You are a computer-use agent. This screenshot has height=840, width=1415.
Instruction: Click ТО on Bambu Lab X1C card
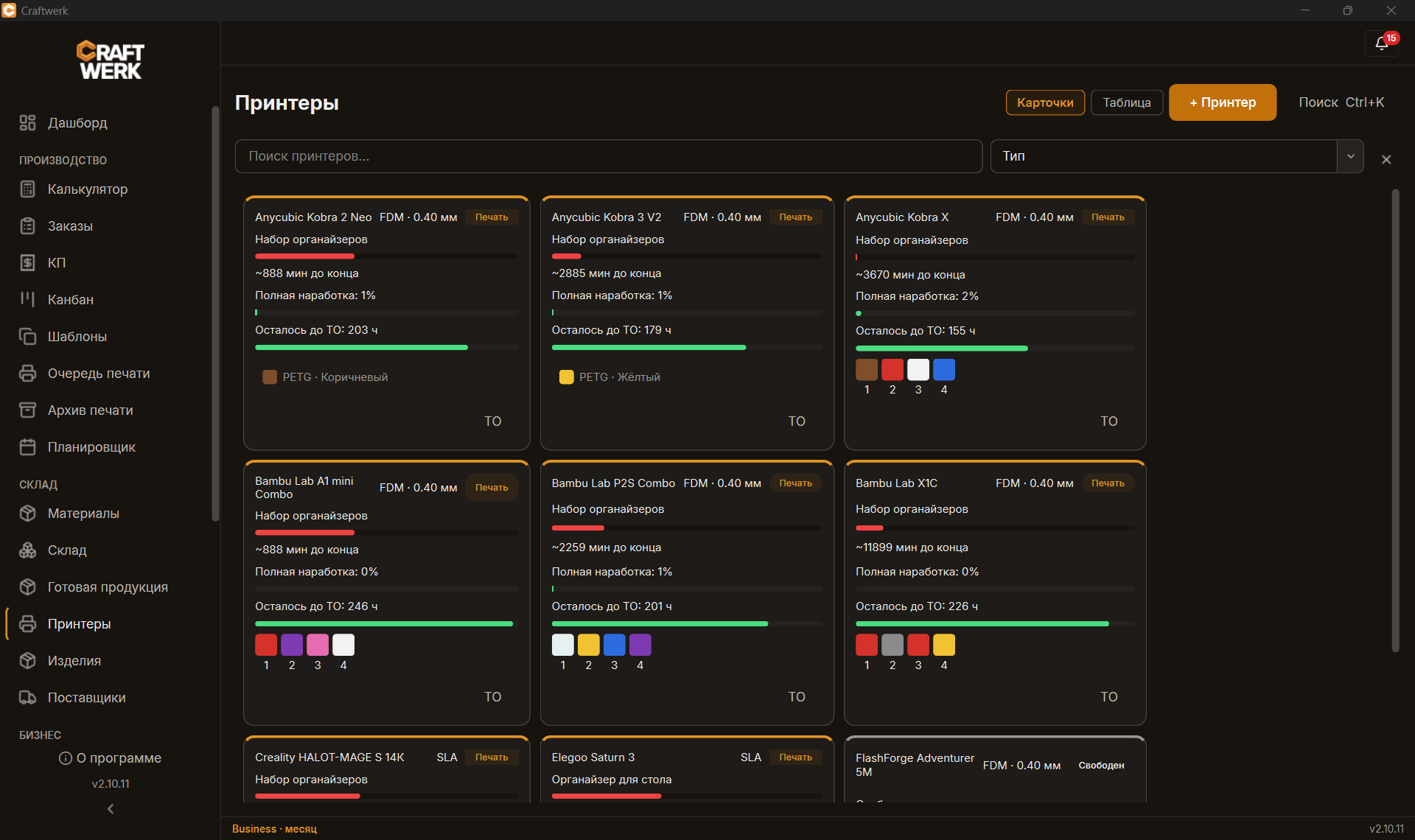tap(1109, 697)
